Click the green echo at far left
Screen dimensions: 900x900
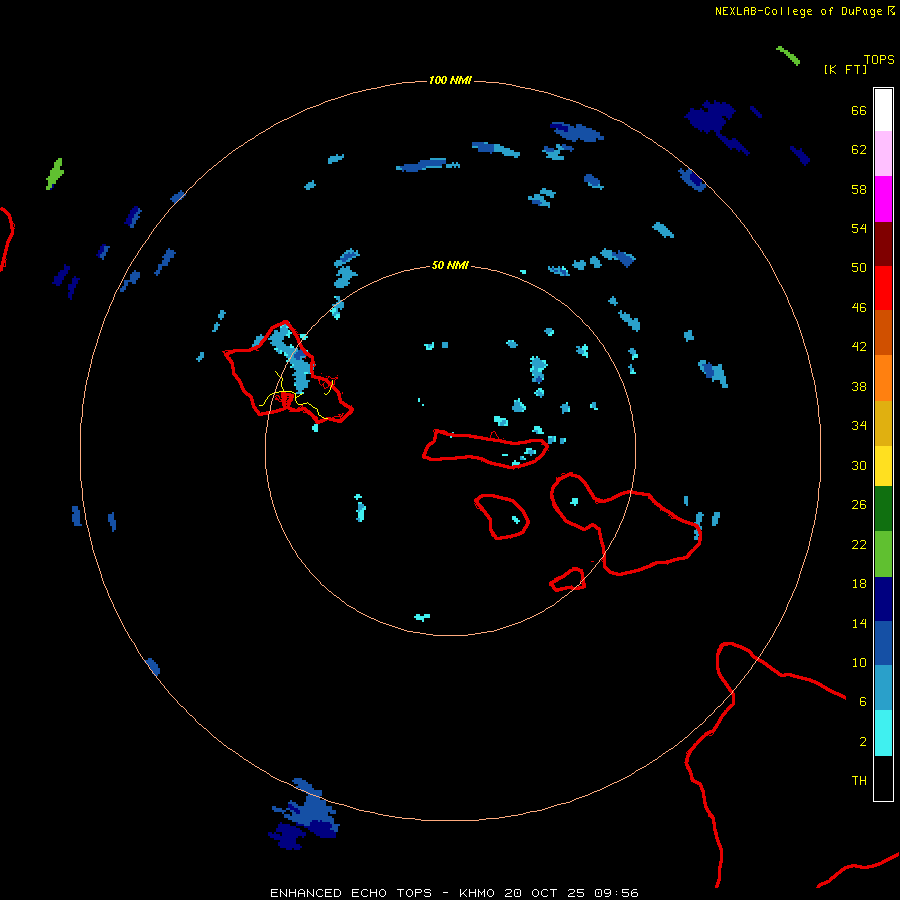pos(55,173)
